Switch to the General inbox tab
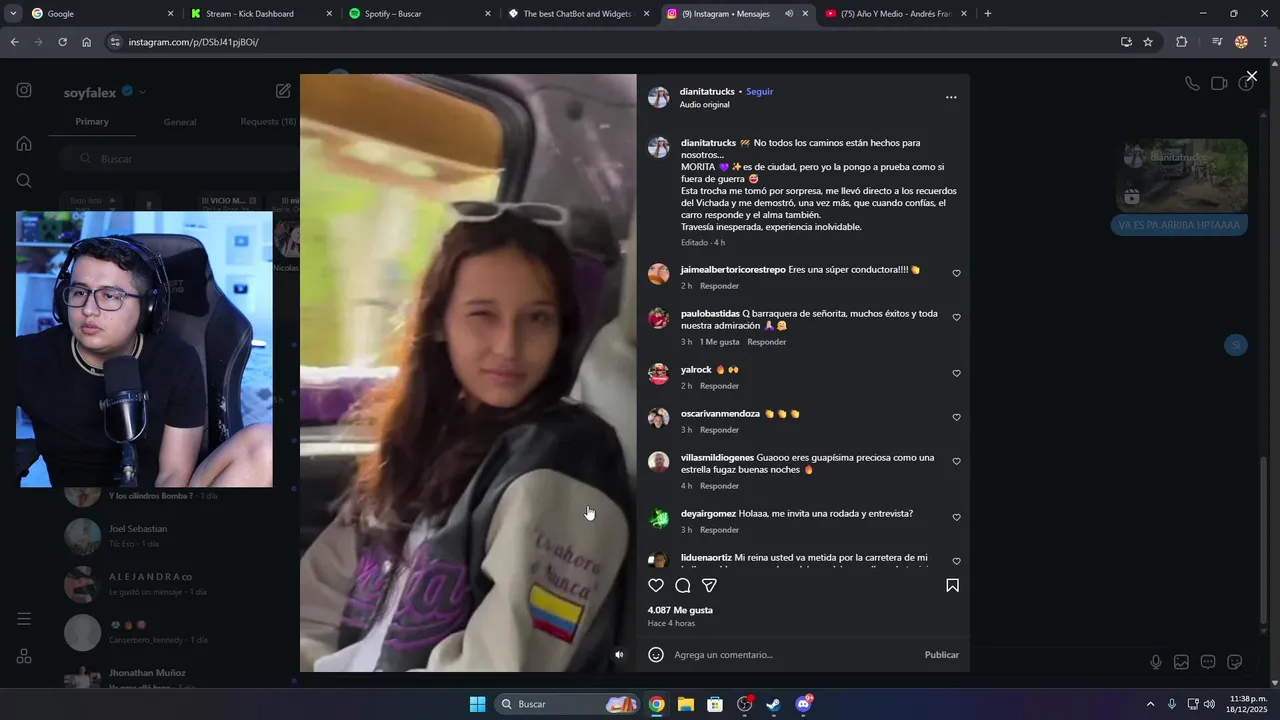1280x720 pixels. point(180,122)
